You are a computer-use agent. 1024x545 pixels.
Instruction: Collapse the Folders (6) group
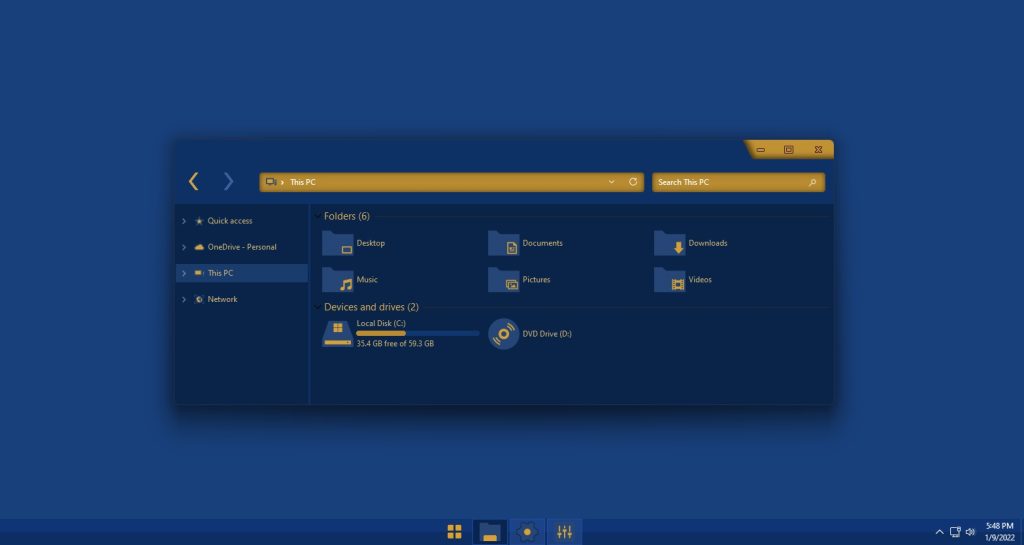click(x=317, y=216)
